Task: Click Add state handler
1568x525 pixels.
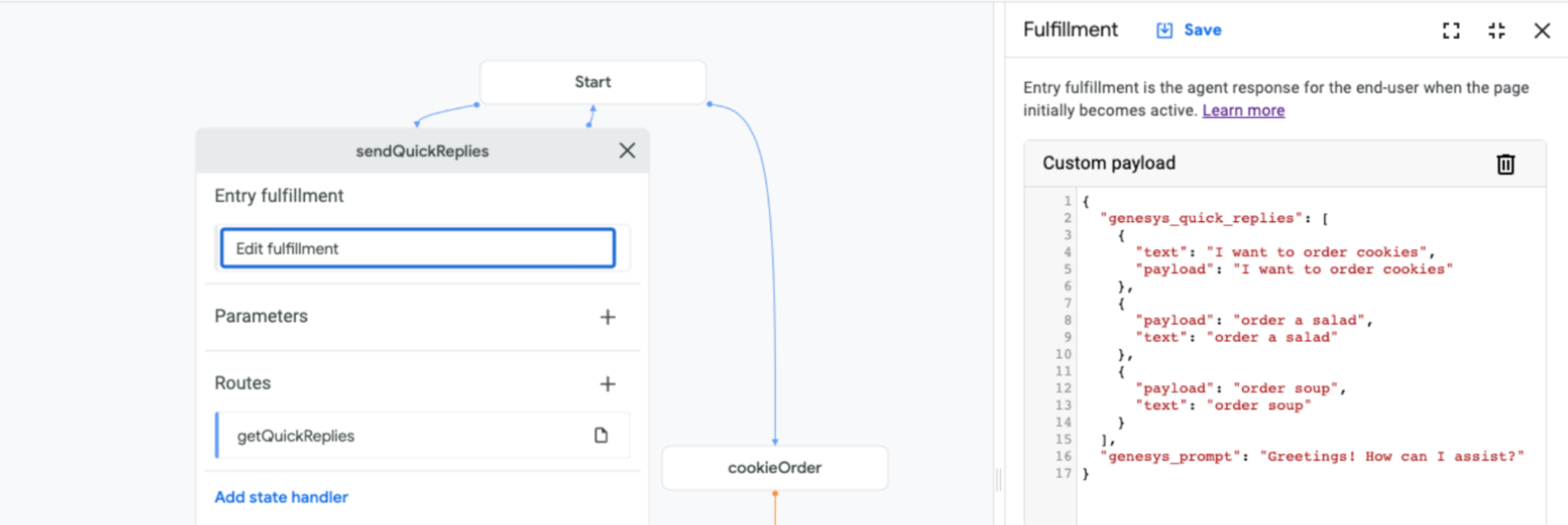Action: click(281, 497)
